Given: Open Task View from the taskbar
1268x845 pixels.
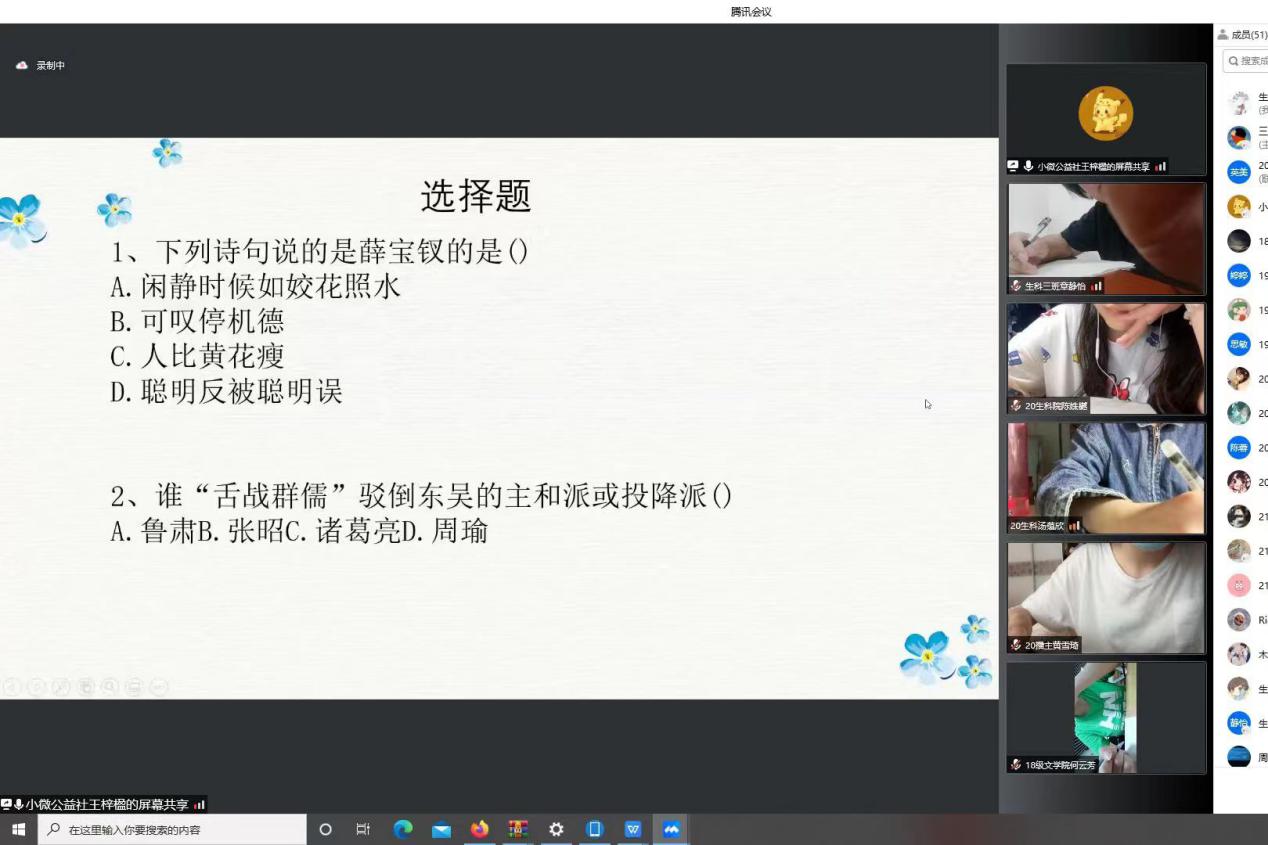Looking at the screenshot, I should coord(363,830).
